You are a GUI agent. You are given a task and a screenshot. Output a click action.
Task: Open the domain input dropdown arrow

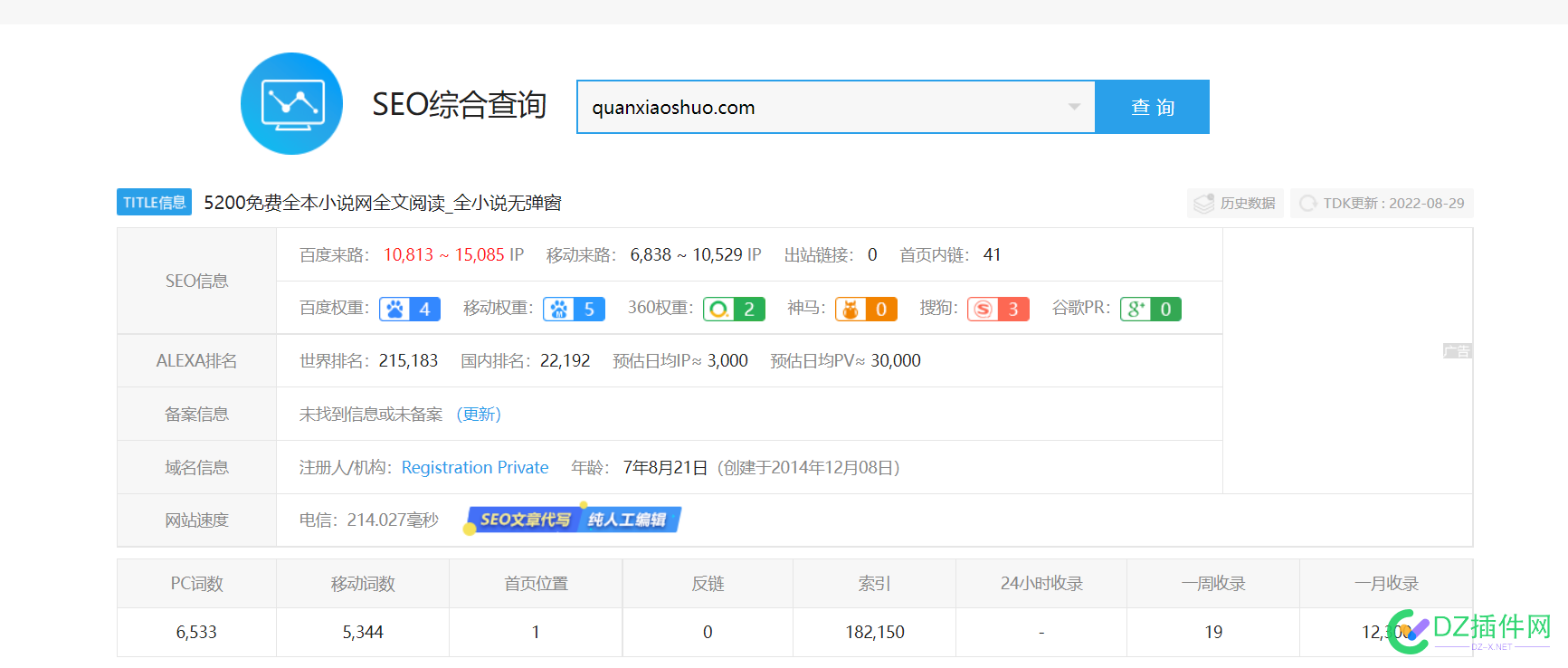pos(1074,107)
